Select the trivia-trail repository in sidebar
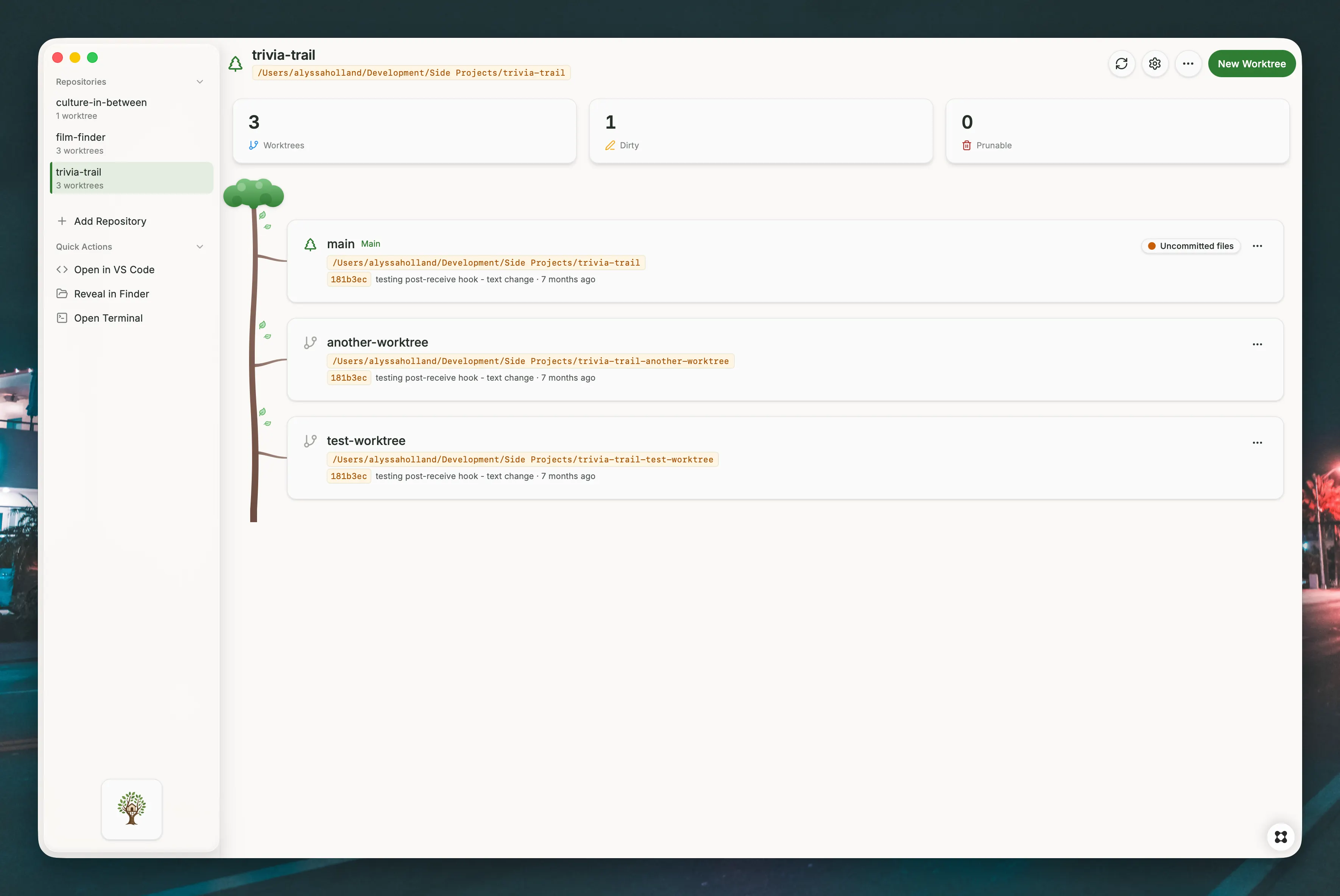This screenshot has height=896, width=1340. [x=131, y=178]
